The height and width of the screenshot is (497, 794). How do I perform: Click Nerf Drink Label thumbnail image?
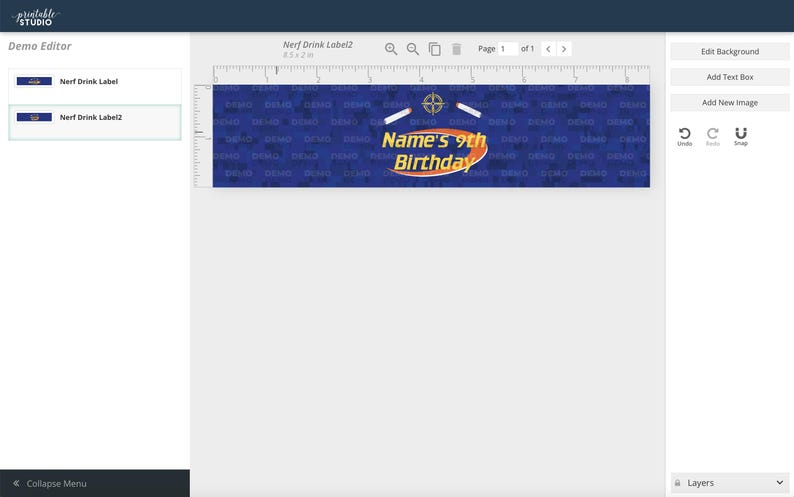coord(34,81)
